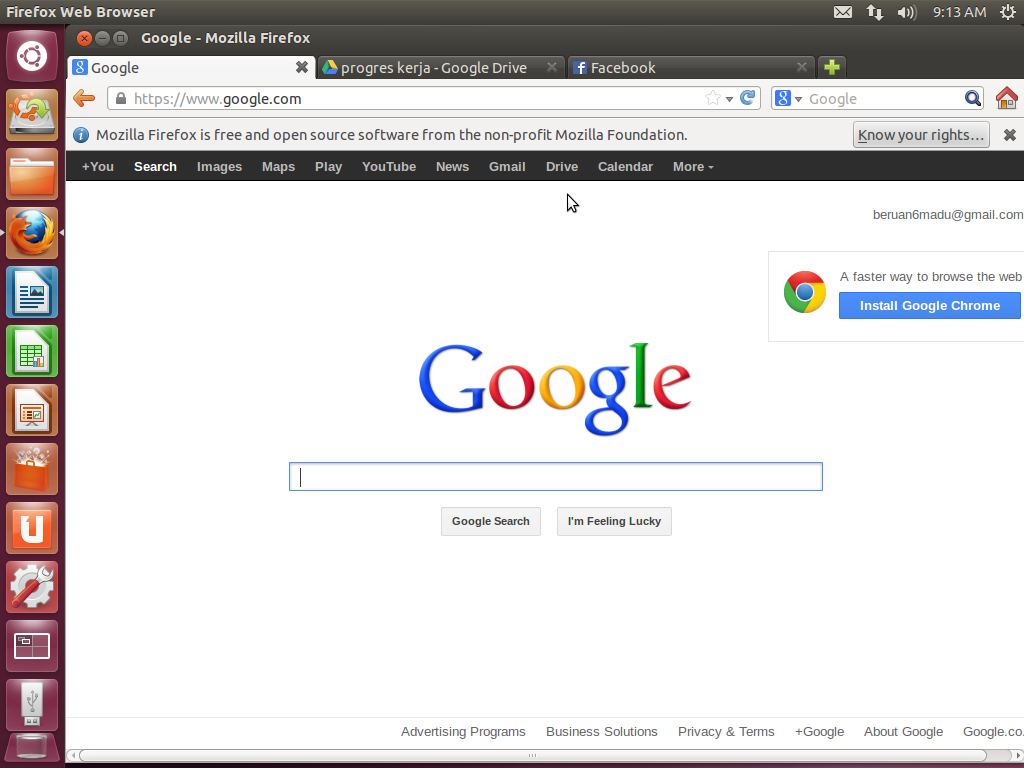1024x768 pixels.
Task: Click +You in the Google bar
Action: 97,167
